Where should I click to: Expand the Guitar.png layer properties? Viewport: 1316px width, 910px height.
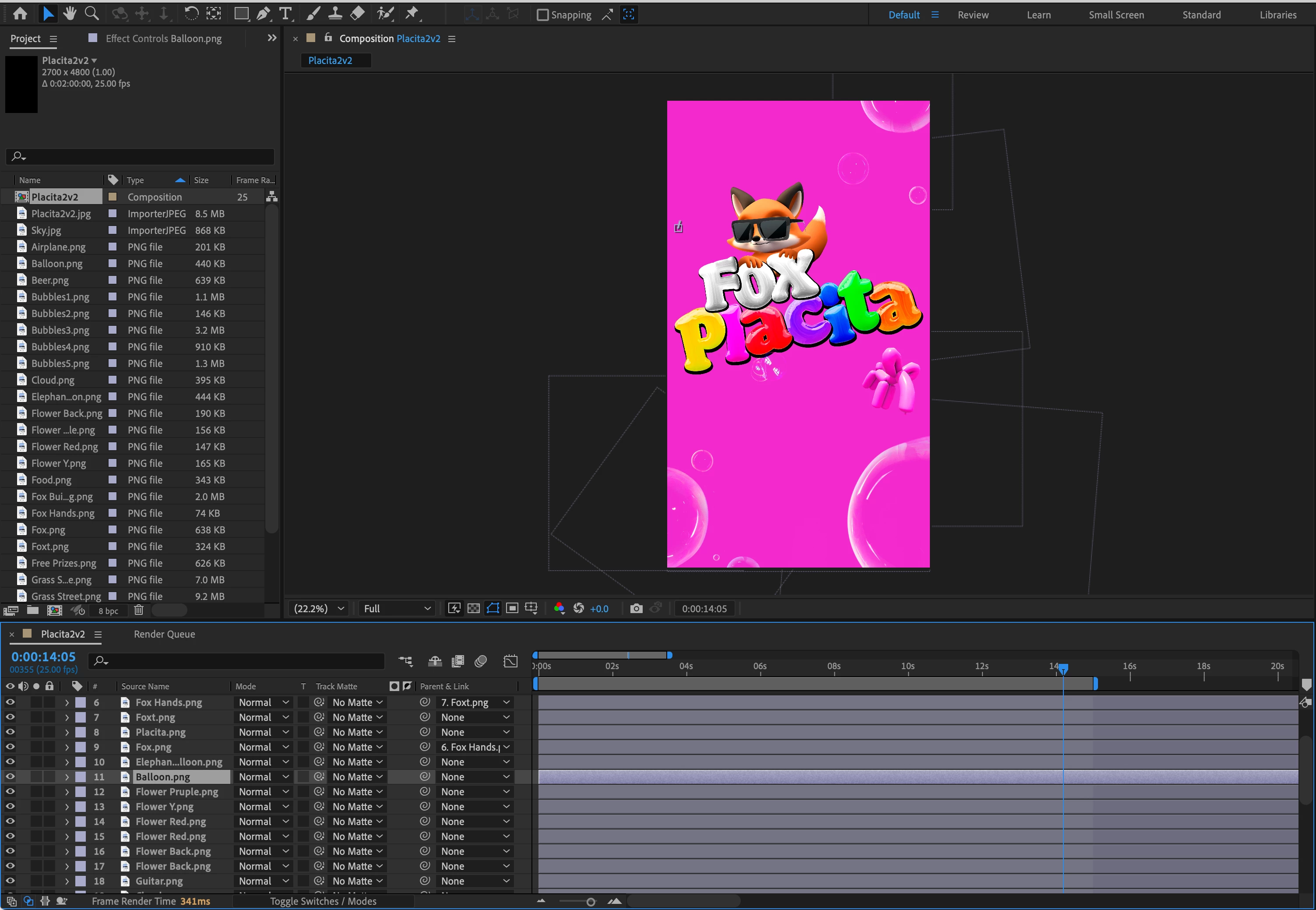[x=67, y=881]
